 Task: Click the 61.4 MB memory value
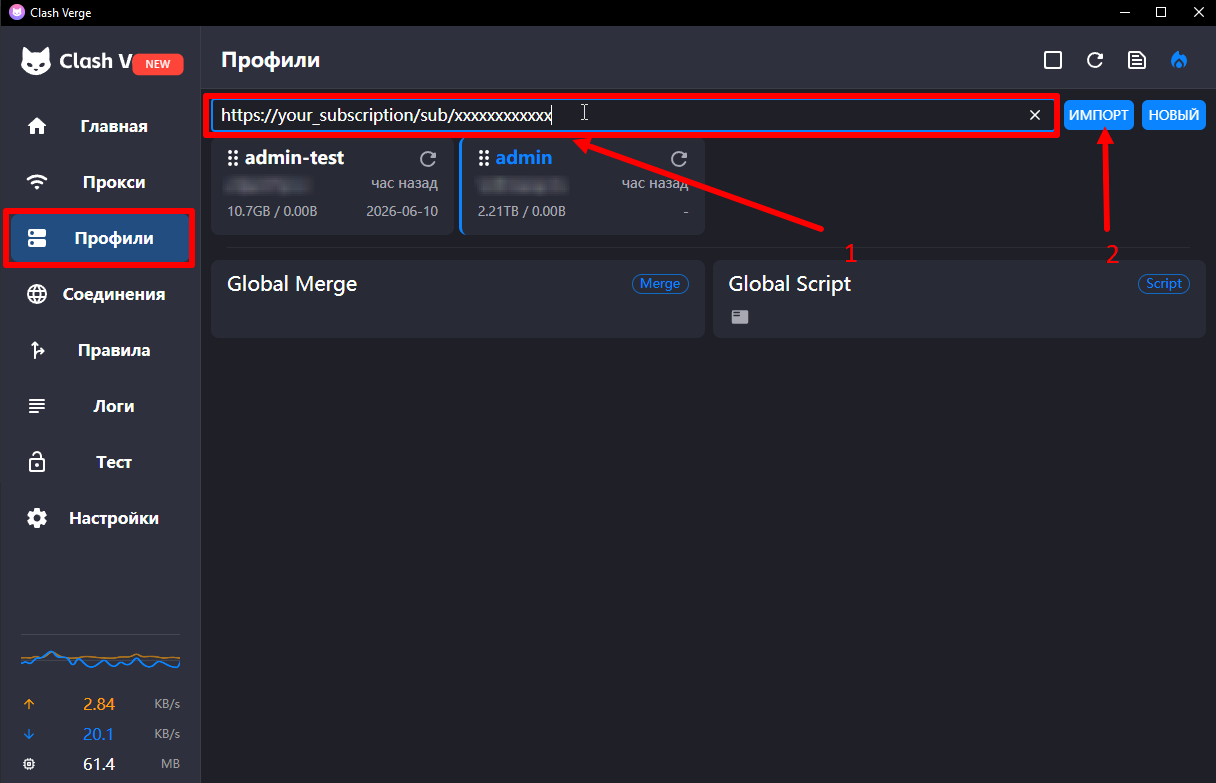[x=98, y=764]
